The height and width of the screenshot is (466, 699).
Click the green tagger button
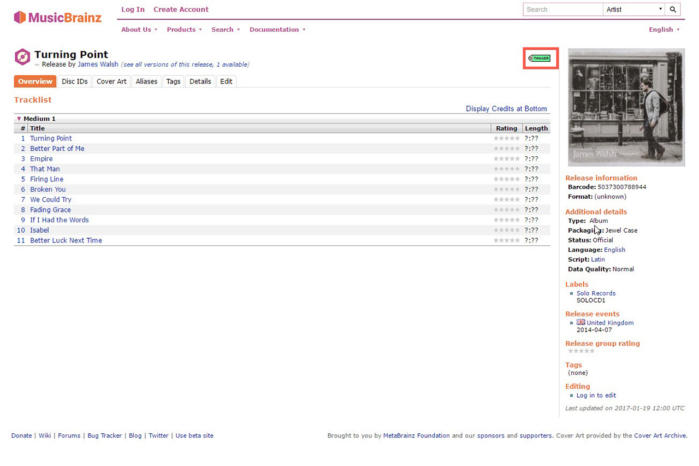[539, 58]
